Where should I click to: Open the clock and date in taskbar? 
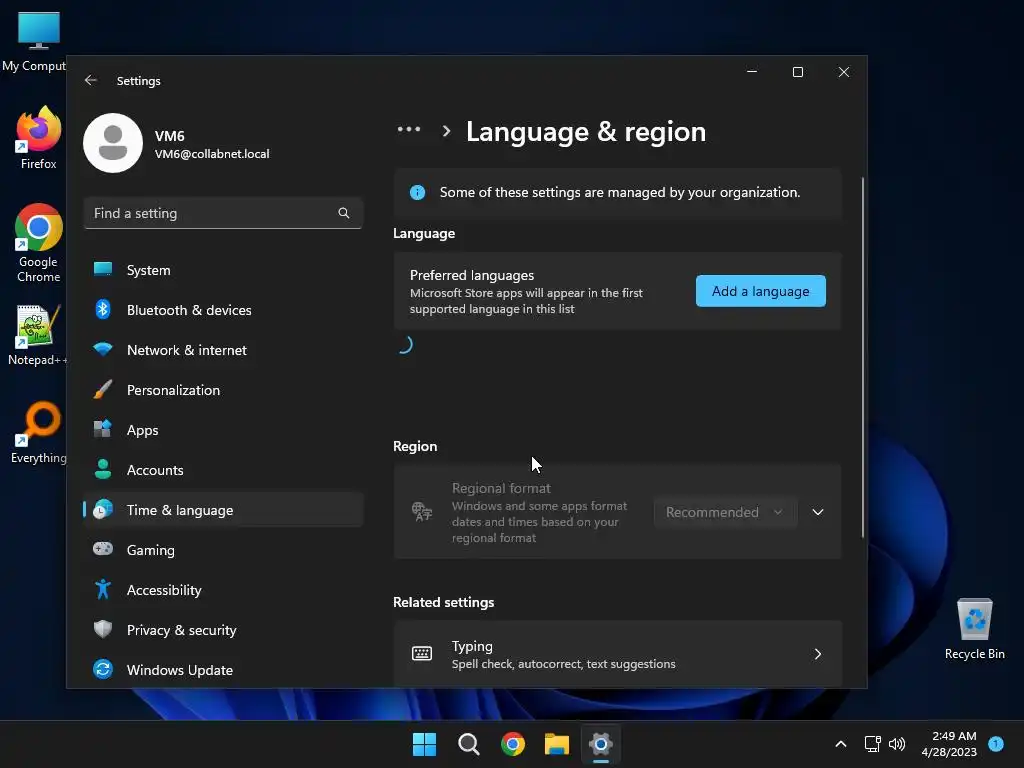pos(949,744)
